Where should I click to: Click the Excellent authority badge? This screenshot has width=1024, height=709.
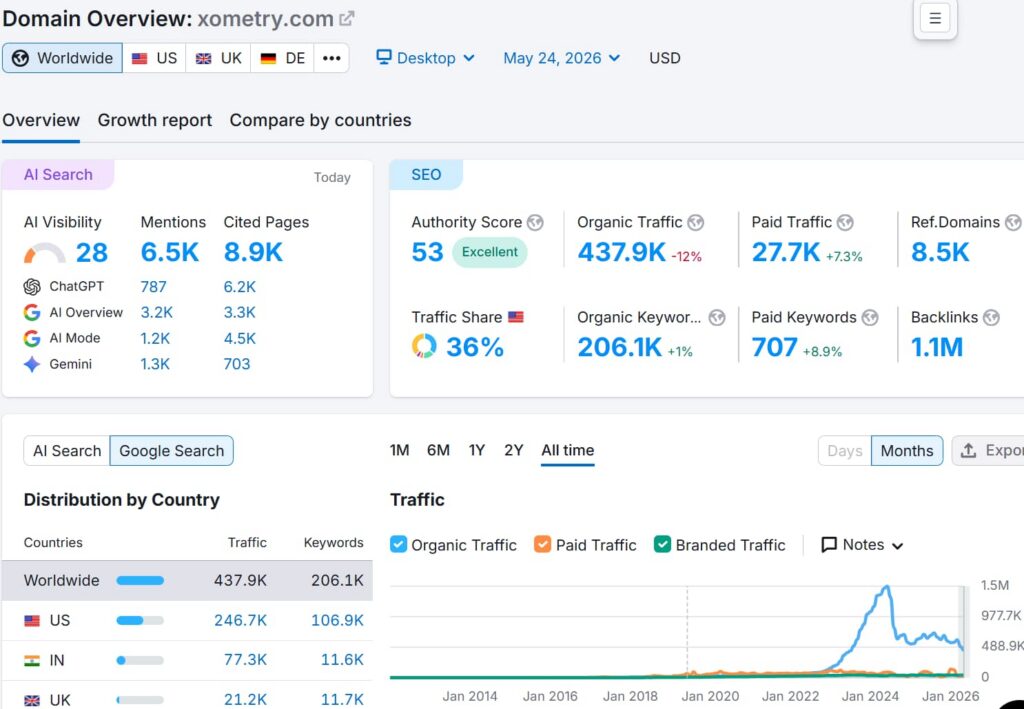pyautogui.click(x=490, y=252)
